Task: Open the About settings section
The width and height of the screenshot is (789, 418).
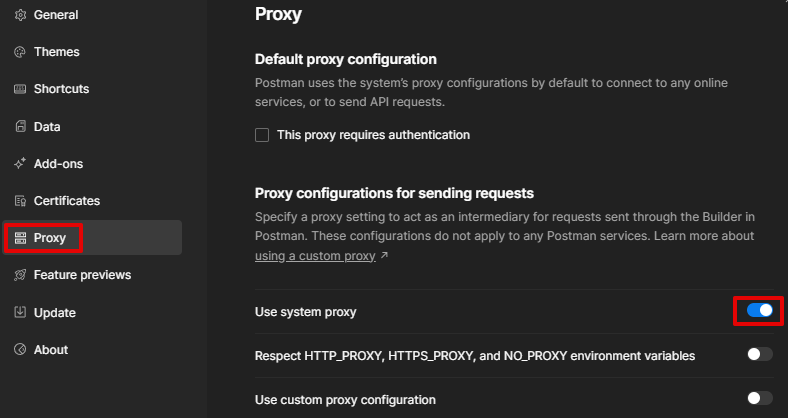Action: coord(51,350)
